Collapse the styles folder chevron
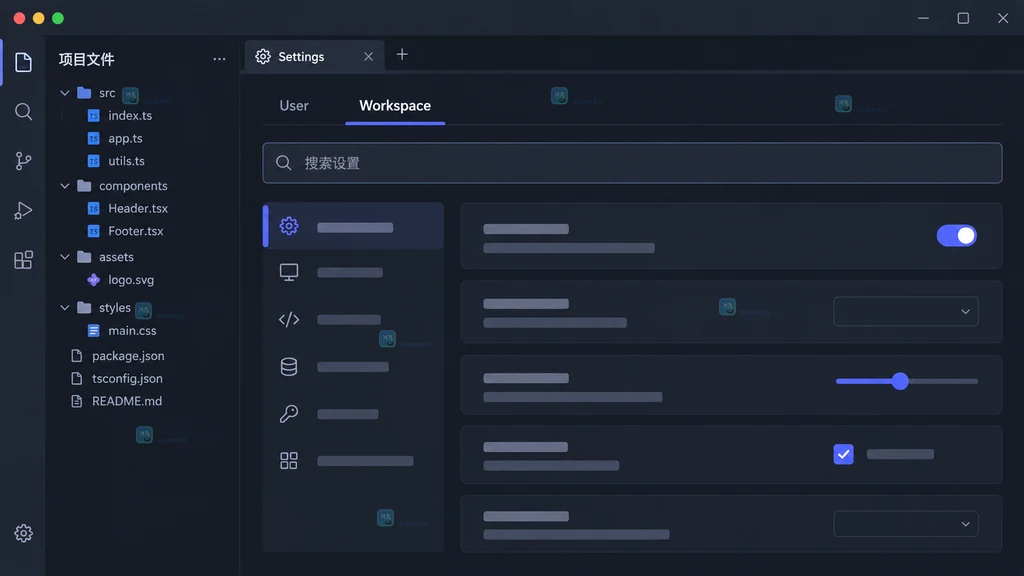The height and width of the screenshot is (576, 1024). tap(65, 307)
